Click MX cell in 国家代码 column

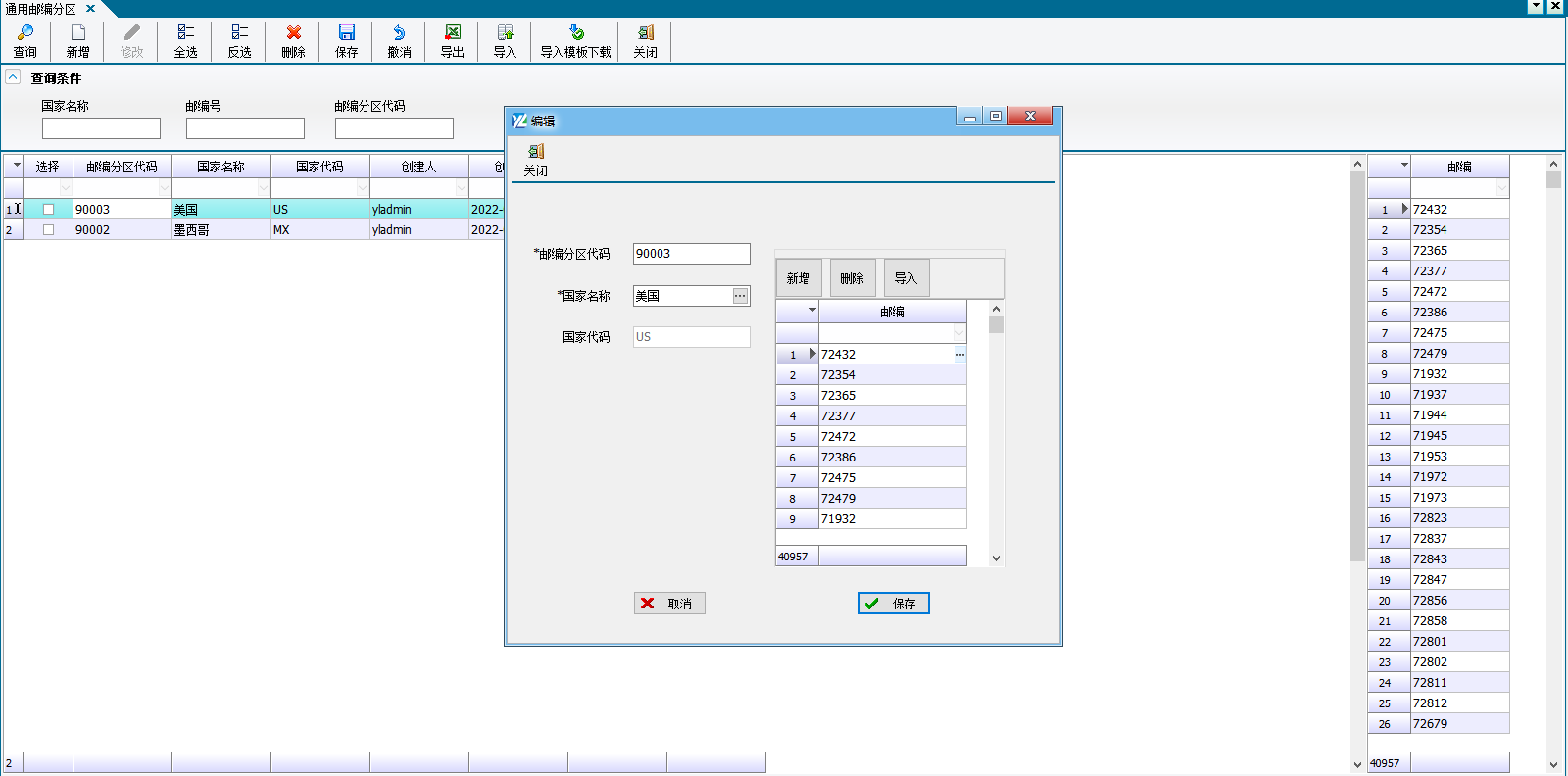pyautogui.click(x=320, y=229)
